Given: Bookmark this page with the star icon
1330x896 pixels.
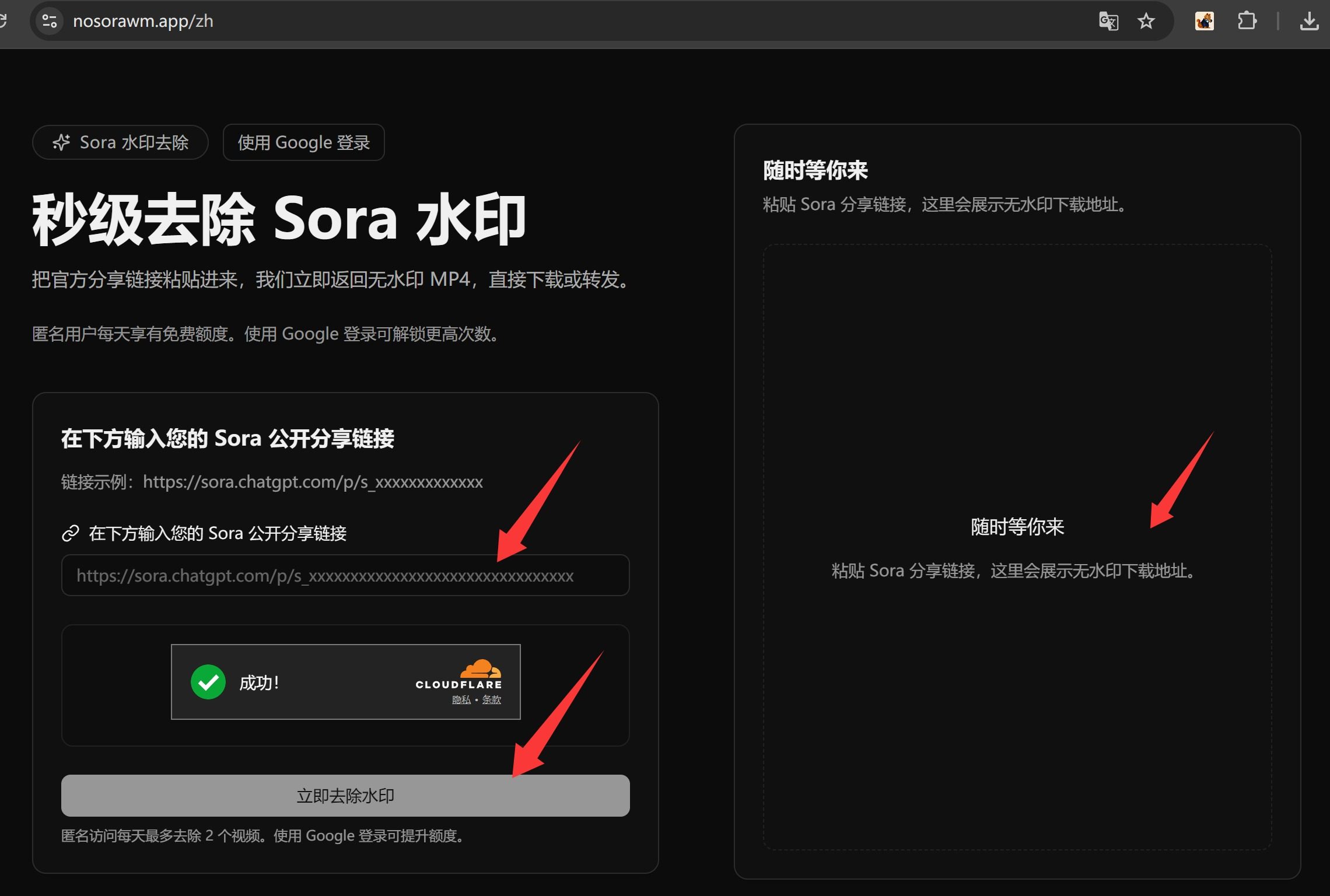Looking at the screenshot, I should 1146,22.
